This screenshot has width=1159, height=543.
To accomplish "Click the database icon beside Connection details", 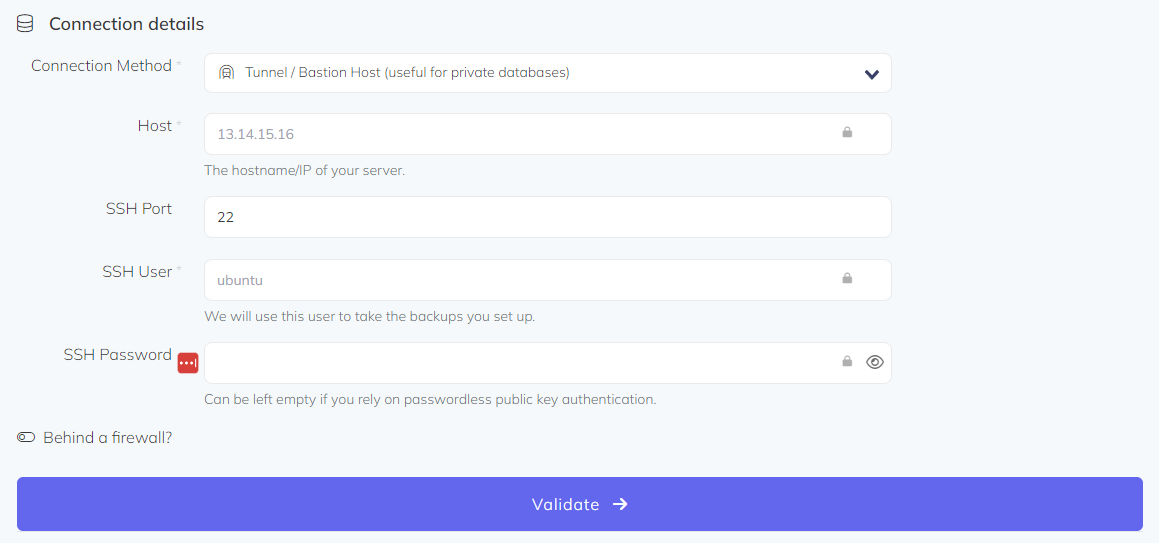I will [25, 23].
